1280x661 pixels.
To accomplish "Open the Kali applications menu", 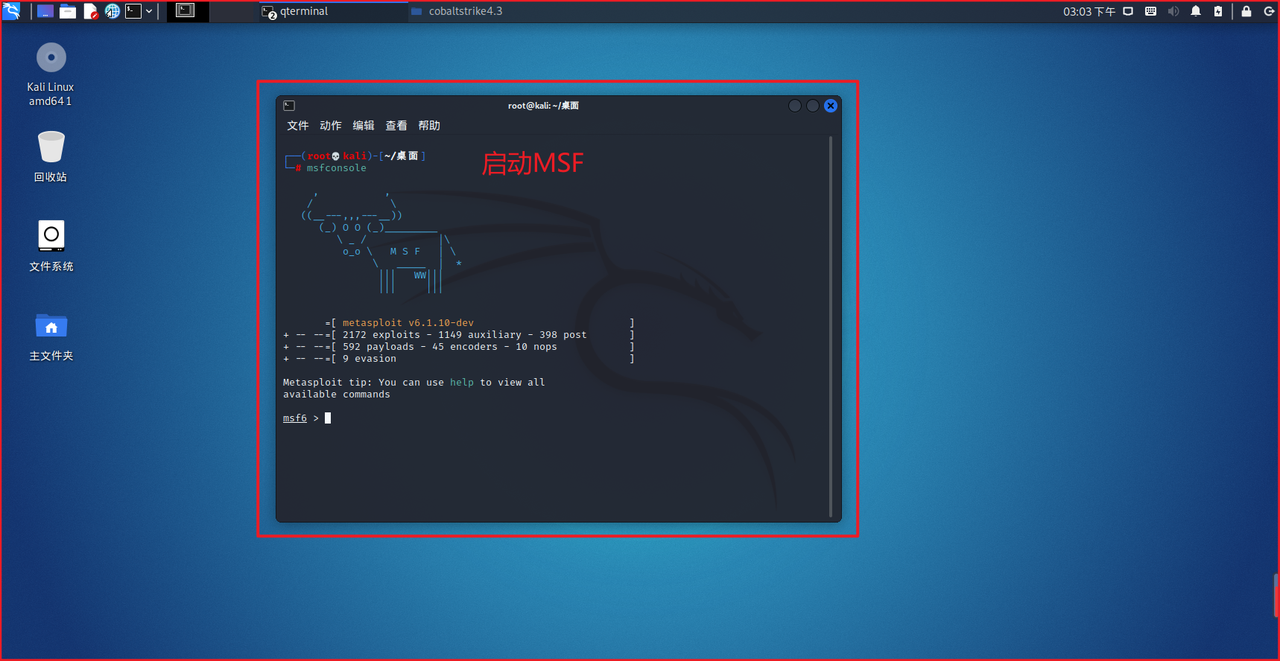I will [x=12, y=11].
